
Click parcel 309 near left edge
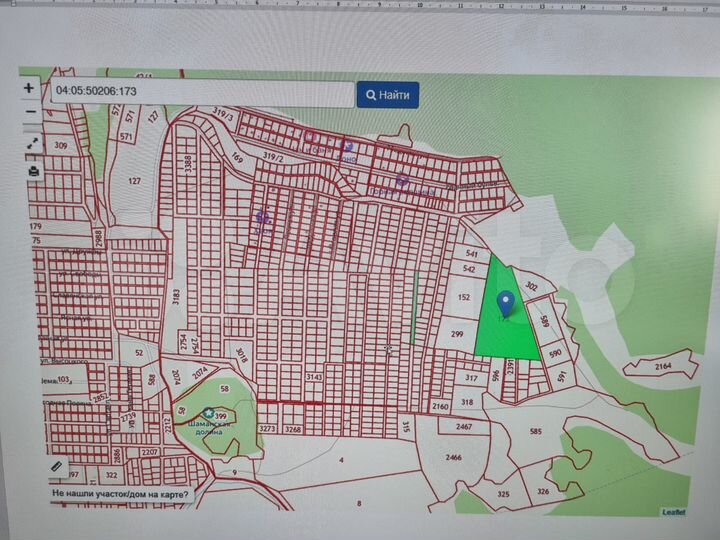tap(62, 146)
